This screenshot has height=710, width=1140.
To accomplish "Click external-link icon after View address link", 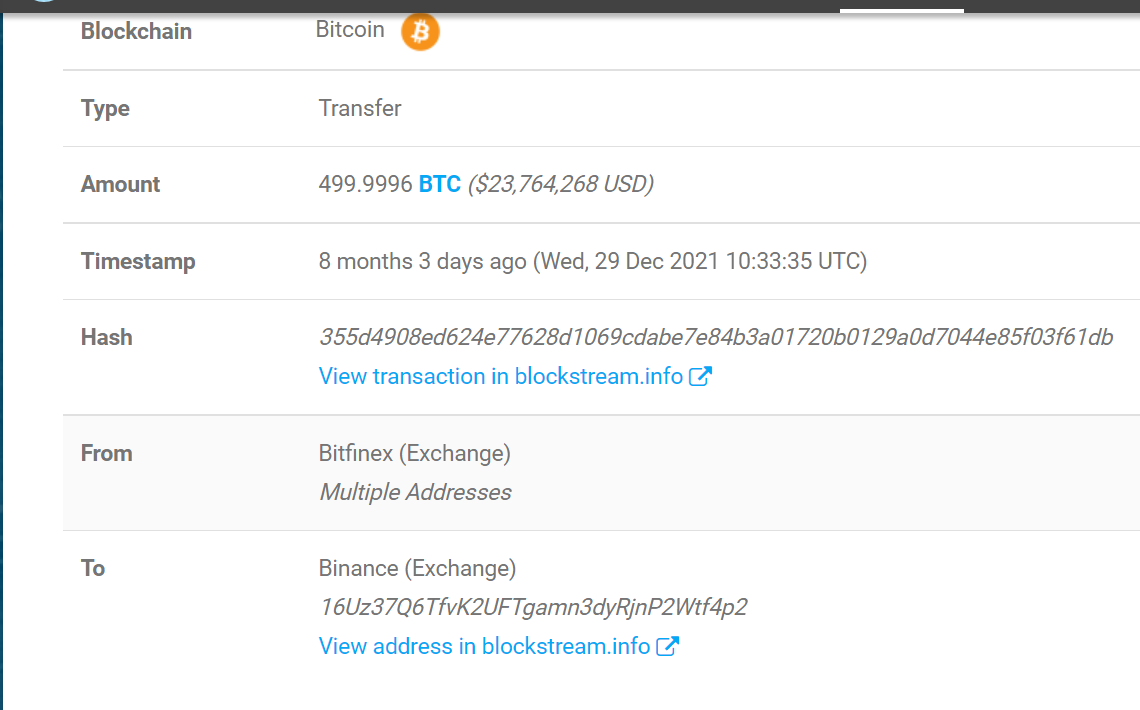I will coord(668,646).
